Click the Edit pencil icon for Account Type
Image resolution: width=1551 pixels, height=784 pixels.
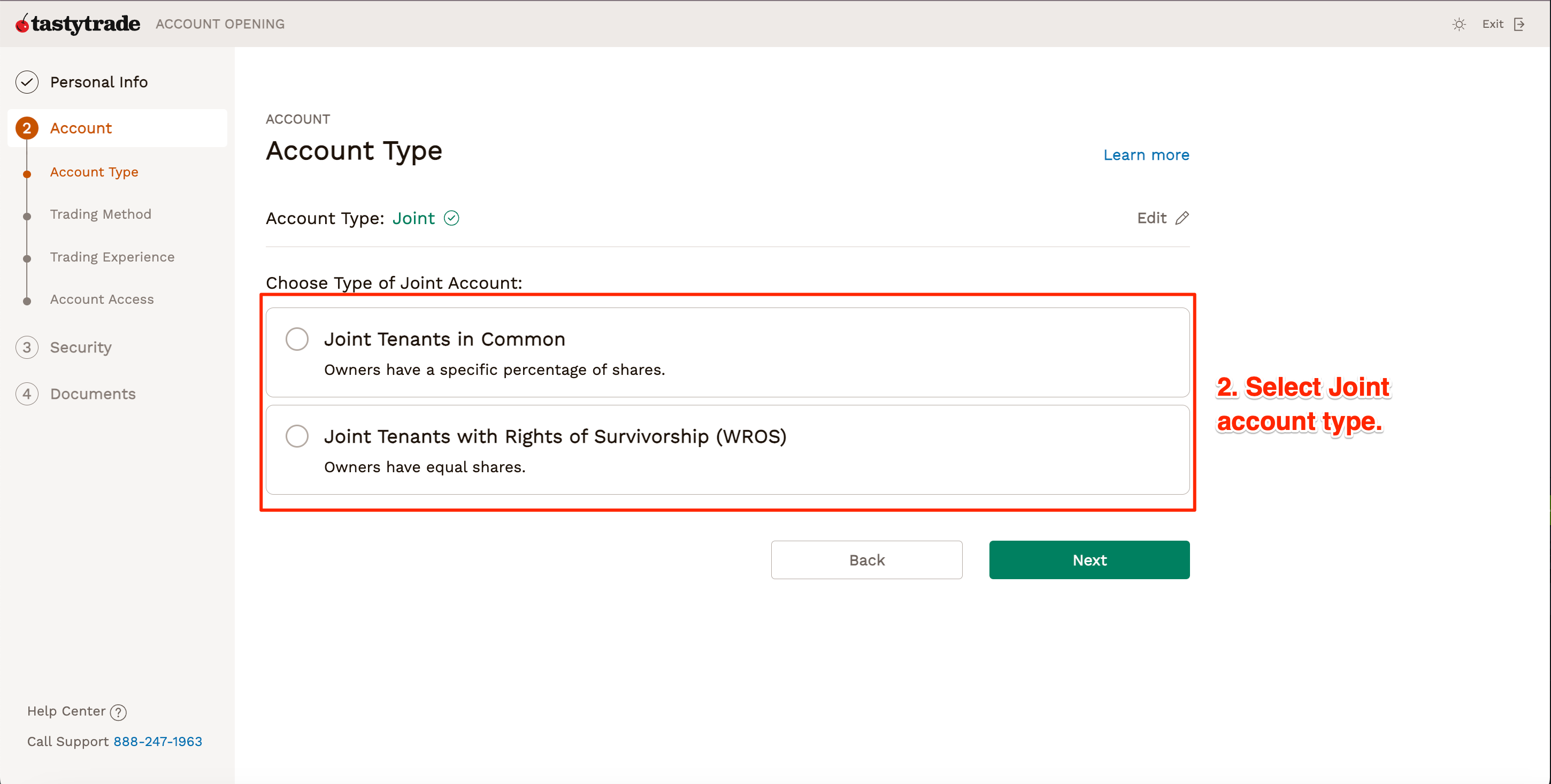pos(1183,217)
